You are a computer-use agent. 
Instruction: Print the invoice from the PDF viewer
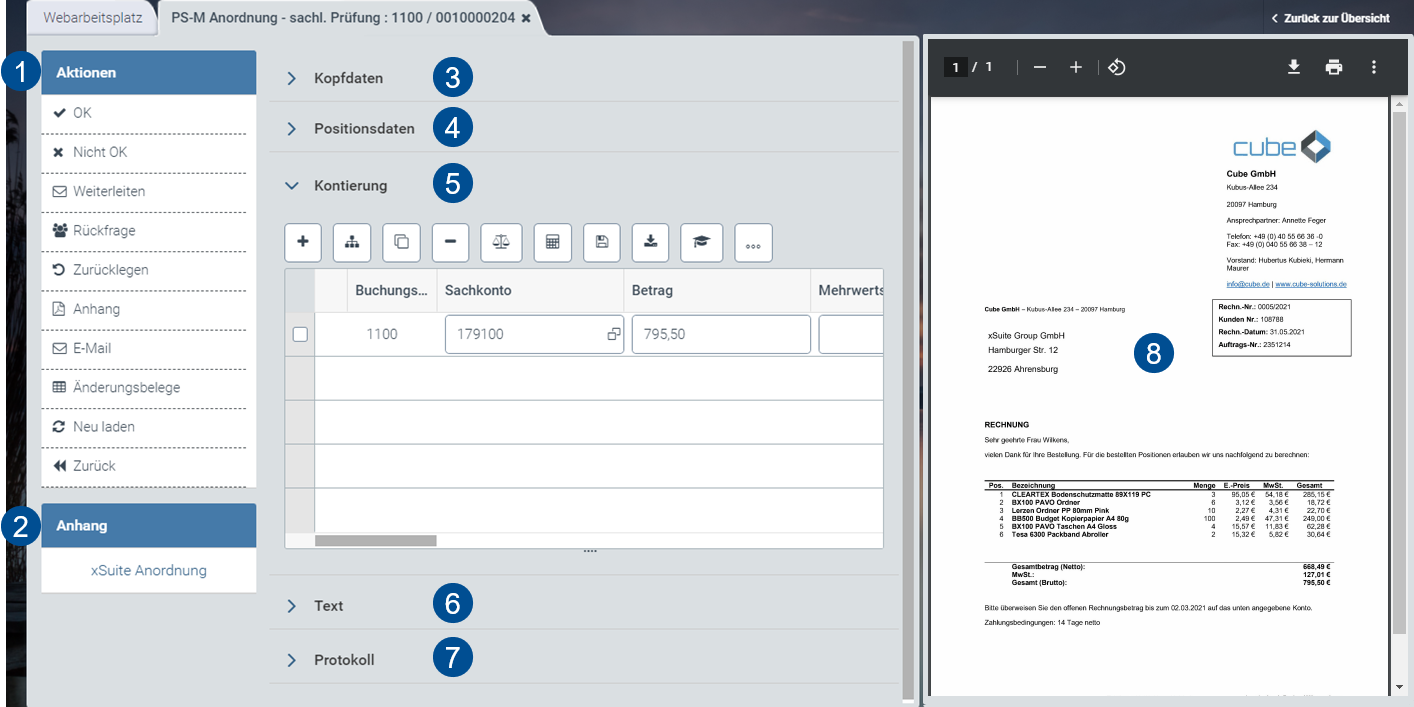(x=1334, y=67)
